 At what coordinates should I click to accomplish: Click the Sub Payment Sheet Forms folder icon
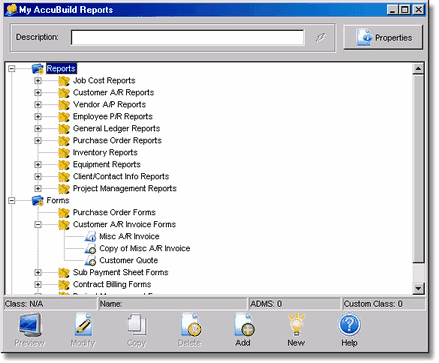64,273
